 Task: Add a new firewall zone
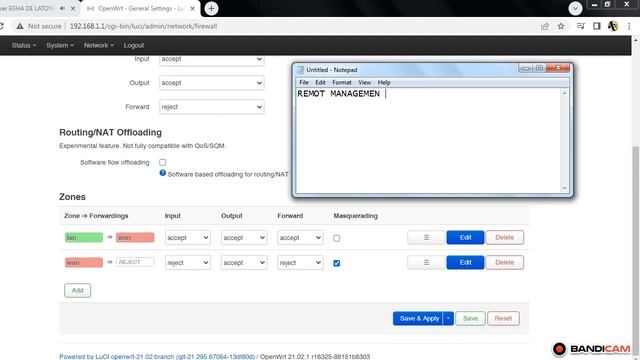point(78,291)
